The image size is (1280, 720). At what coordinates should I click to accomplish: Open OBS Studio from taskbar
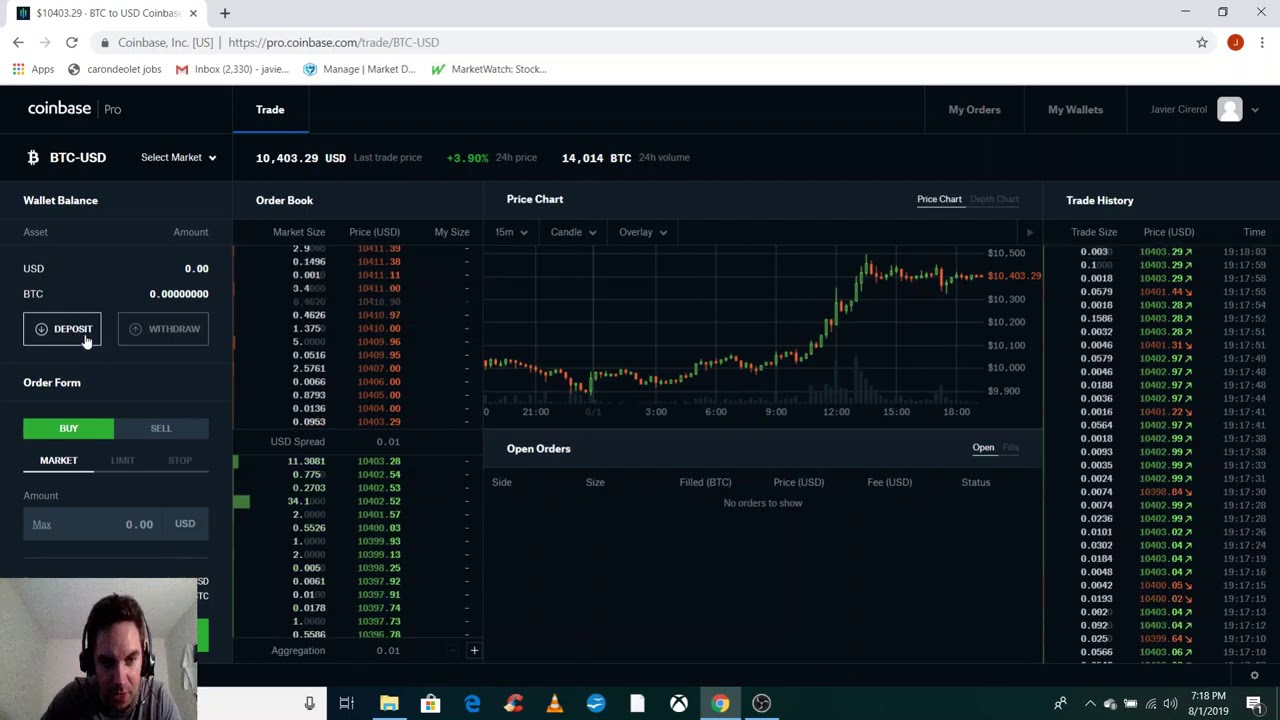coord(761,703)
